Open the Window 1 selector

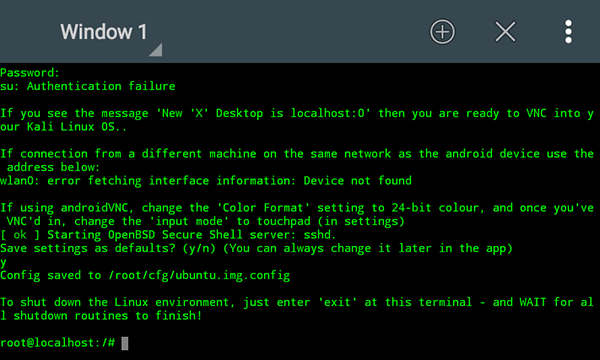(x=104, y=32)
